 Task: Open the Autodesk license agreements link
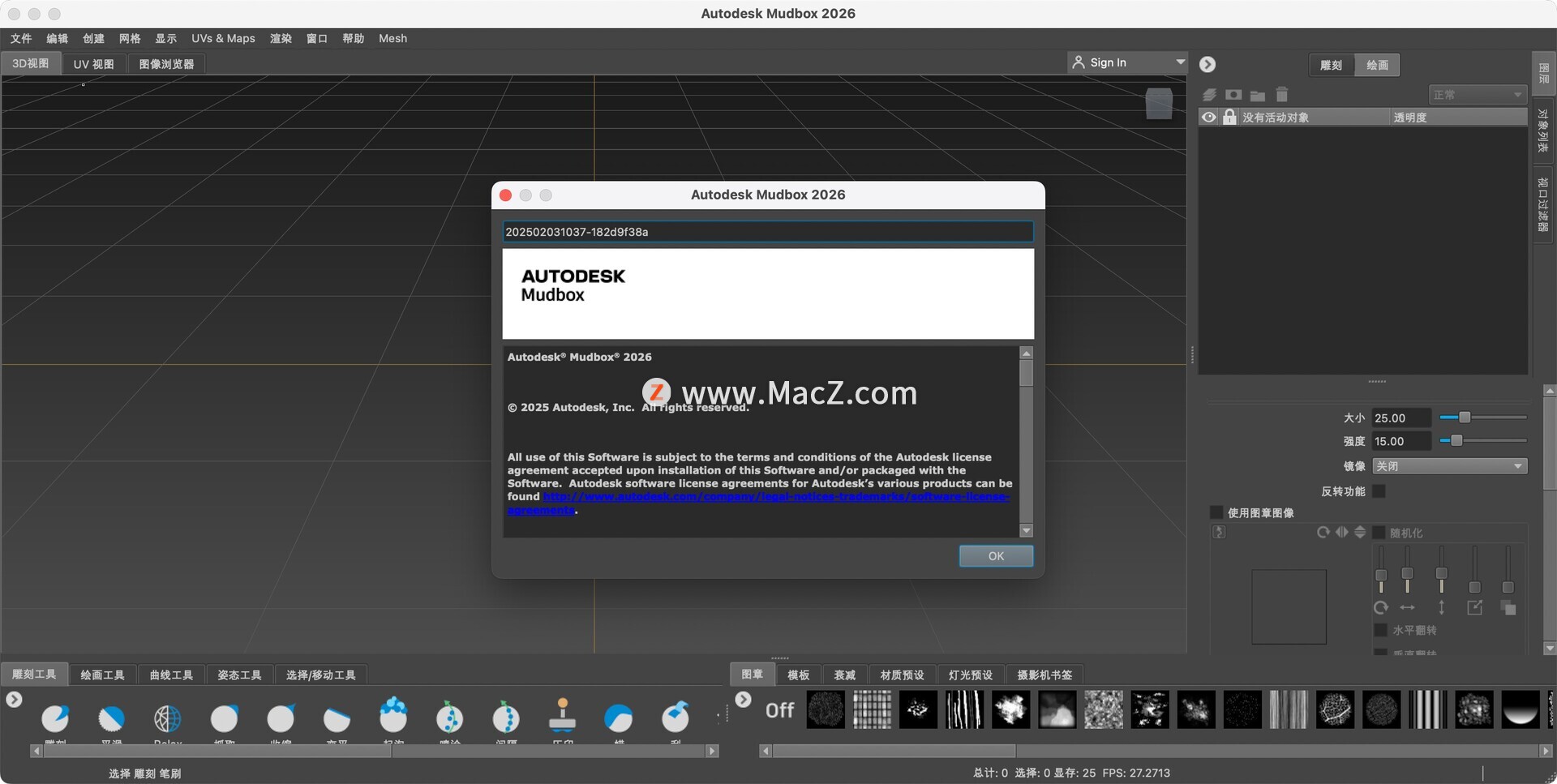pos(758,503)
